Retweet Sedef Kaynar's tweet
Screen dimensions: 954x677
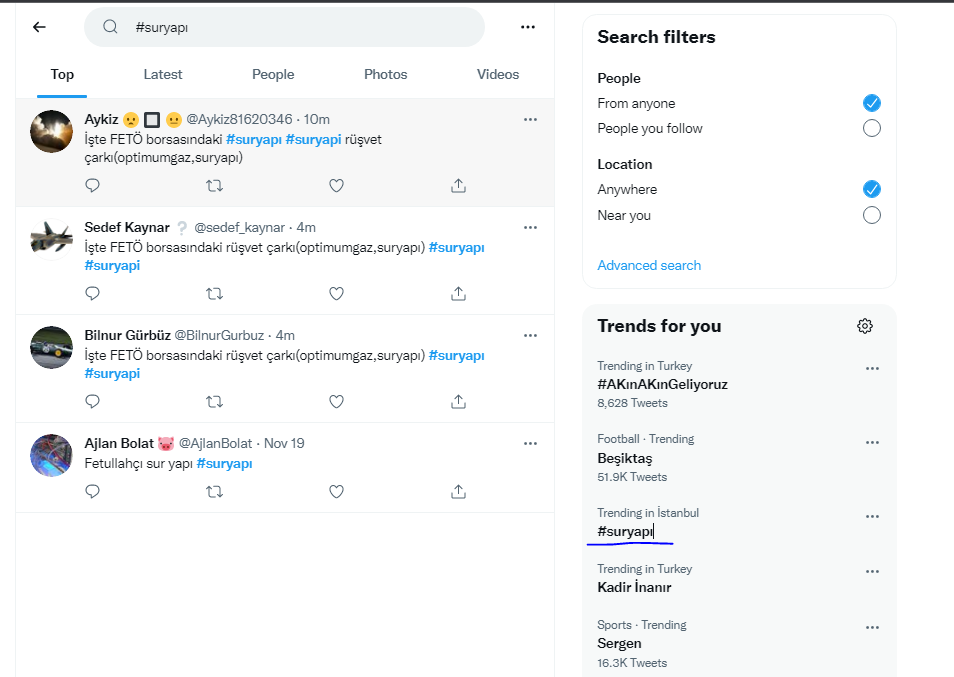214,294
